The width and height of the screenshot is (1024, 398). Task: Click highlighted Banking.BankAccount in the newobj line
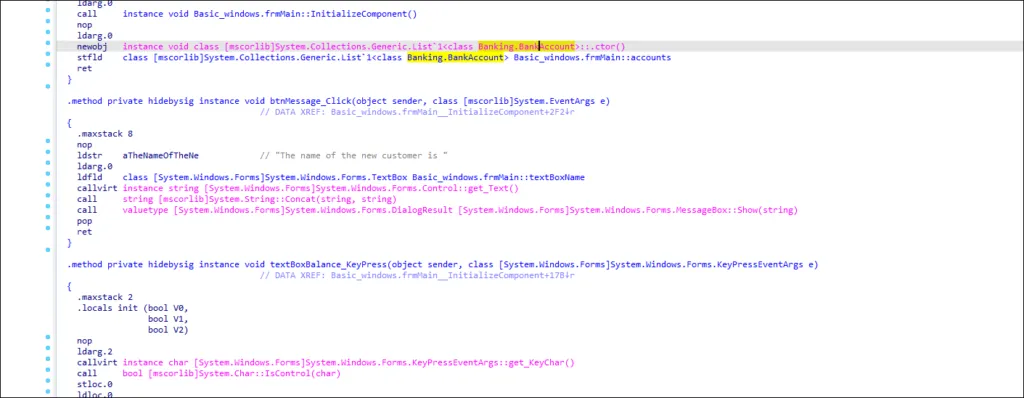click(526, 46)
